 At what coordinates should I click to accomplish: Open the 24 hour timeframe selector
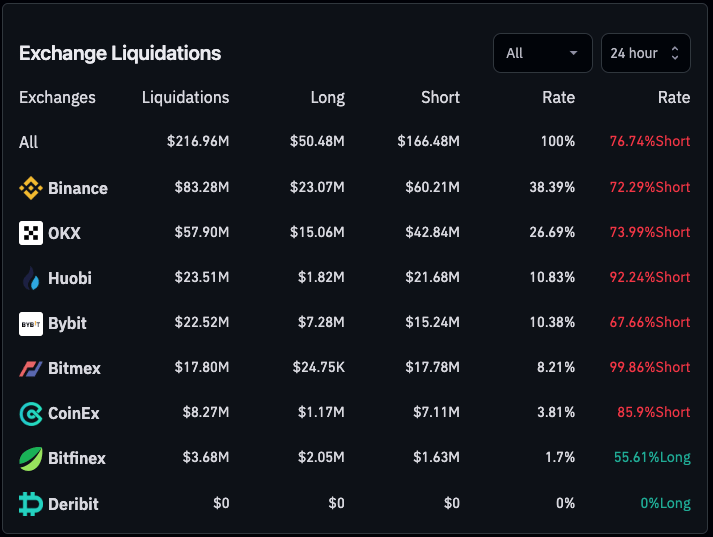[645, 53]
